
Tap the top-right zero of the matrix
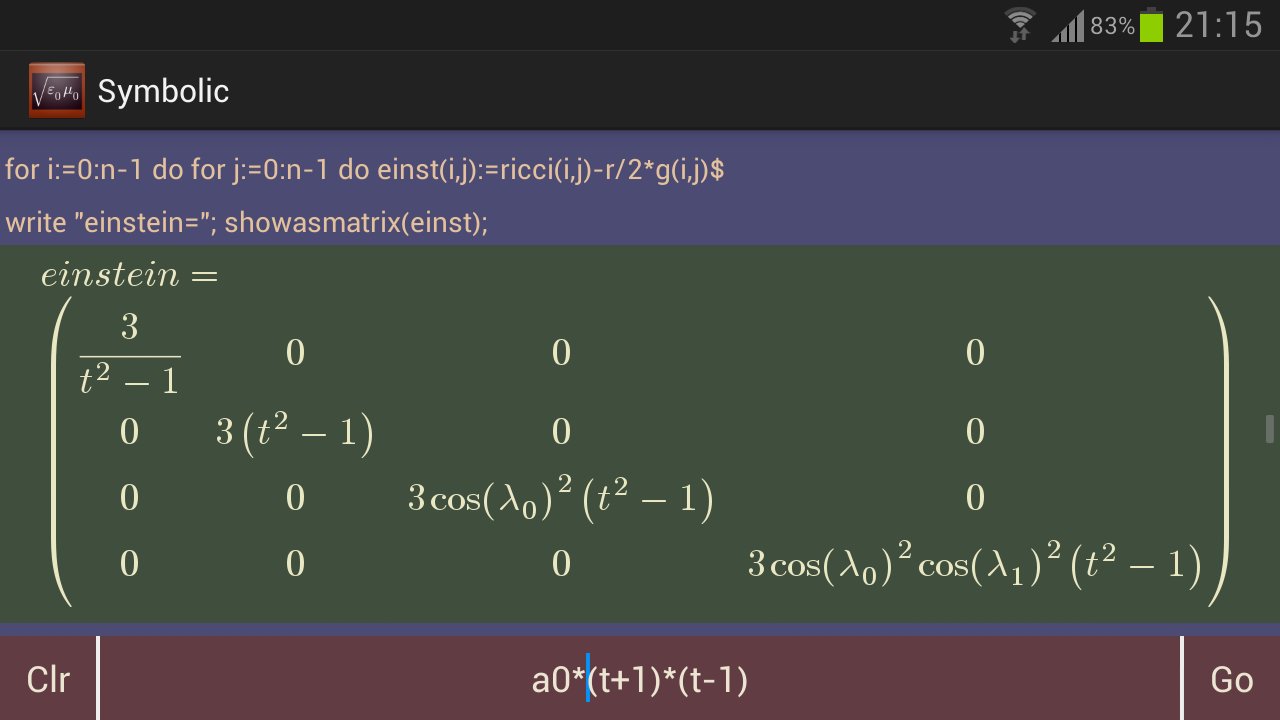tap(975, 353)
